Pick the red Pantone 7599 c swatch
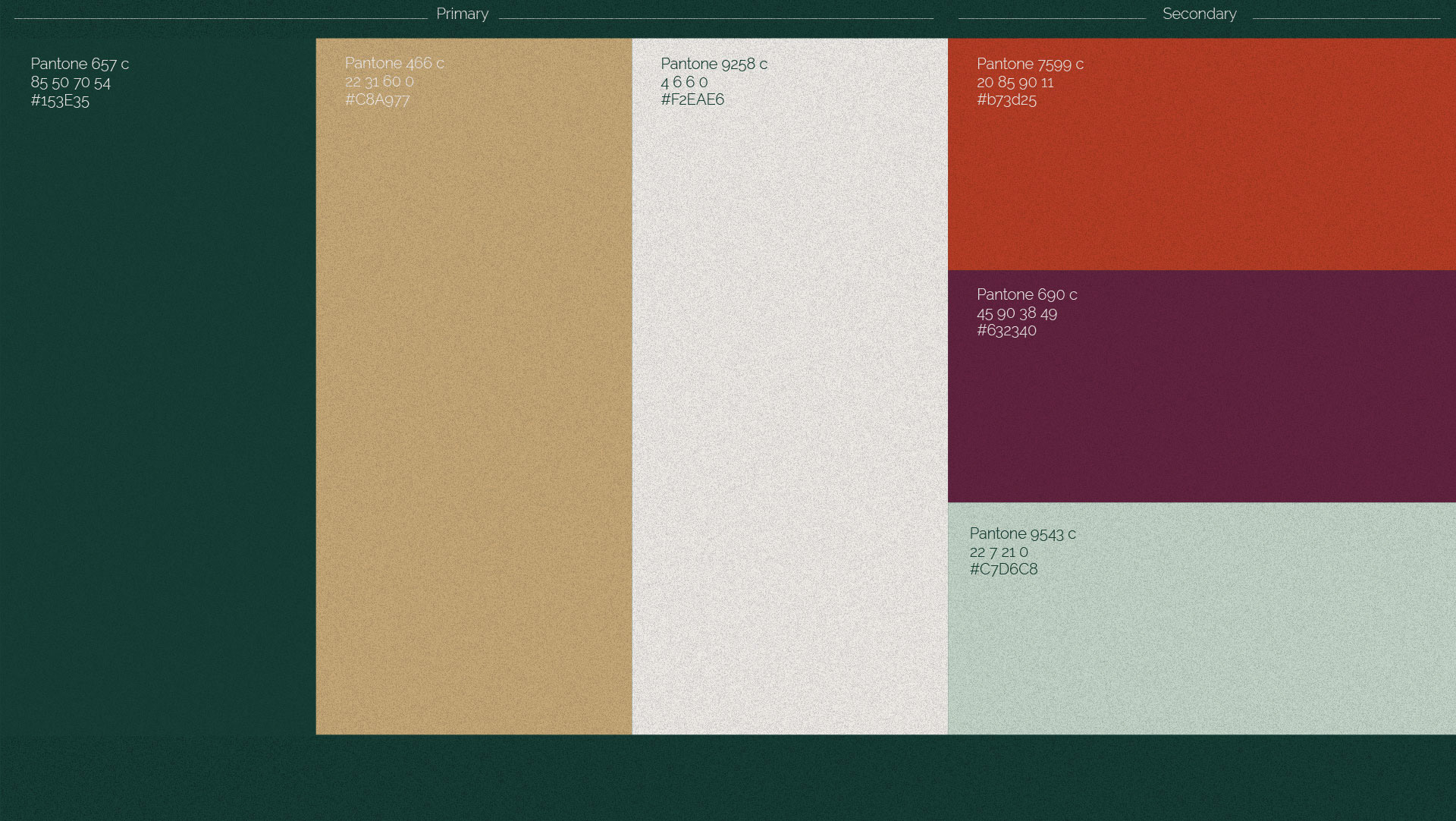Viewport: 1456px width, 821px height. pos(1202,154)
